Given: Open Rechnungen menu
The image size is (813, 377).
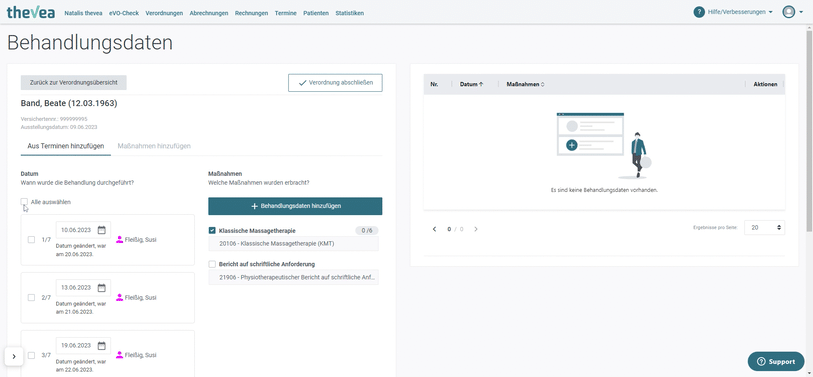Looking at the screenshot, I should (251, 13).
